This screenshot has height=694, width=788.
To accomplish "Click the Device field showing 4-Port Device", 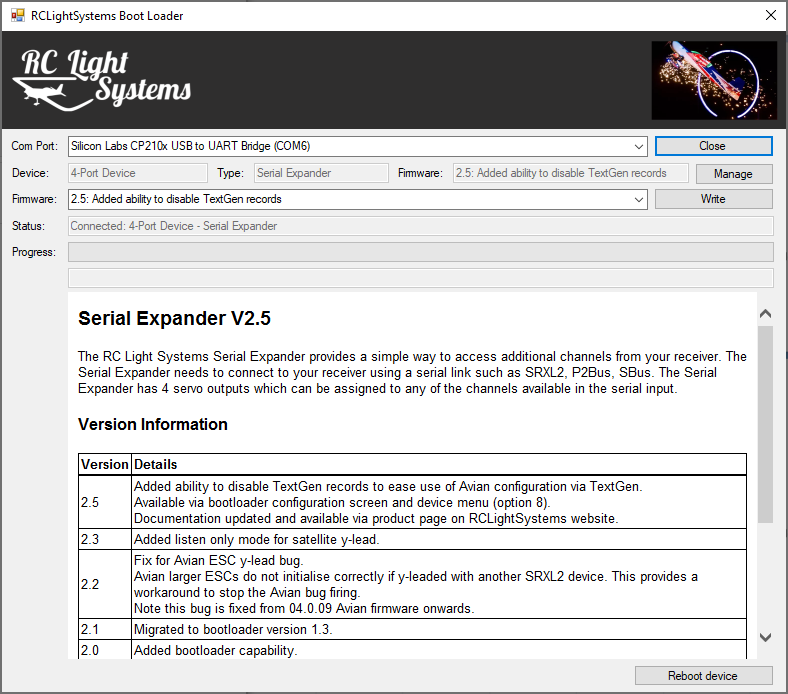I will coord(137,173).
